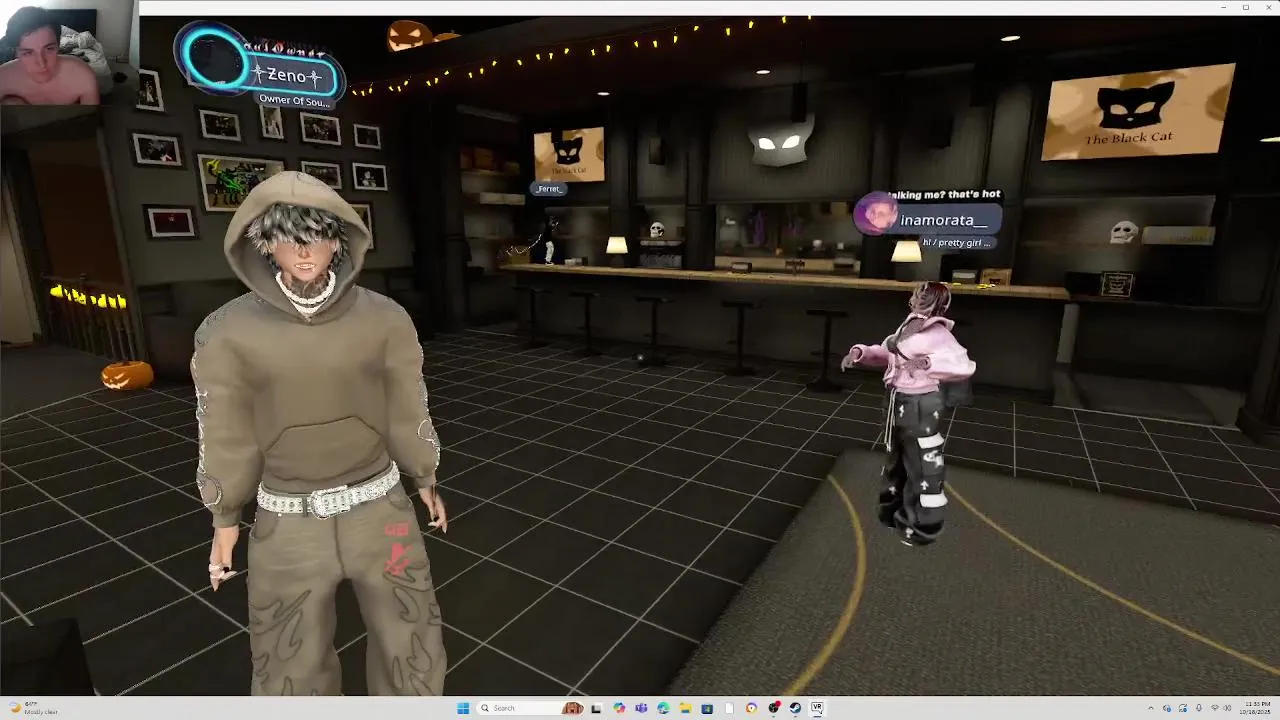Click the 'aking me? that's hot' chat bubble
This screenshot has width=1280, height=720.
pos(945,194)
